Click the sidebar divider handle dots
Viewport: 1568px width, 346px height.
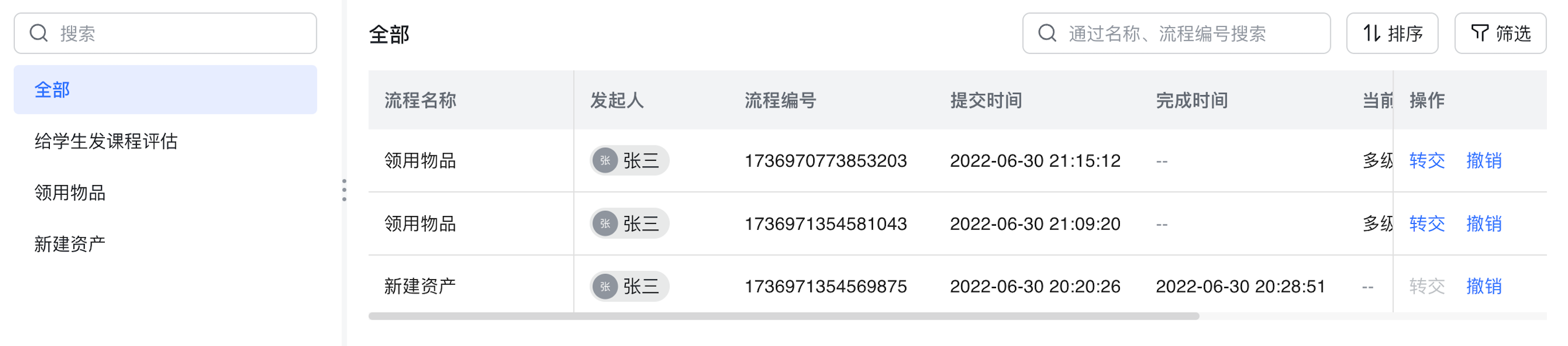pos(344,190)
